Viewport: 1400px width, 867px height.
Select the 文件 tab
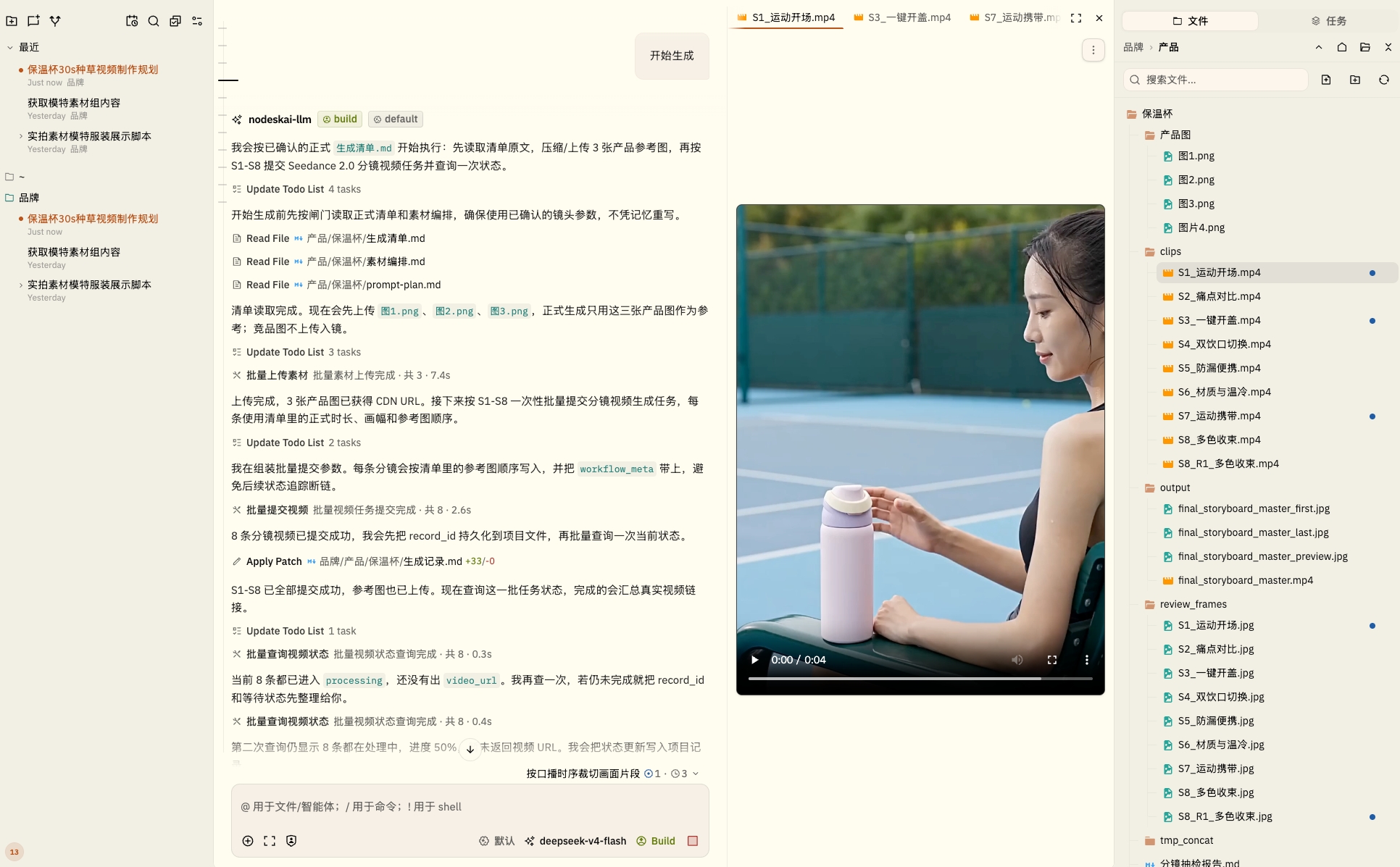coord(1190,21)
